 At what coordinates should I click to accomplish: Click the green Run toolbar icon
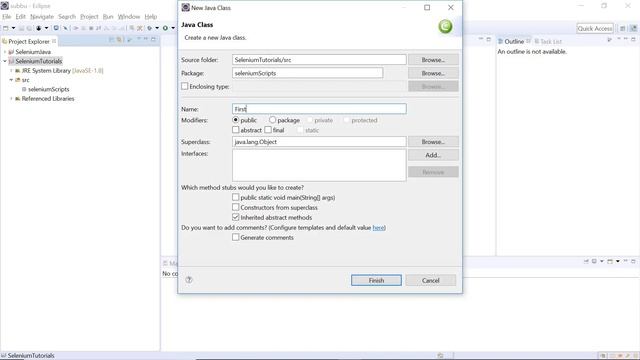[165, 28]
